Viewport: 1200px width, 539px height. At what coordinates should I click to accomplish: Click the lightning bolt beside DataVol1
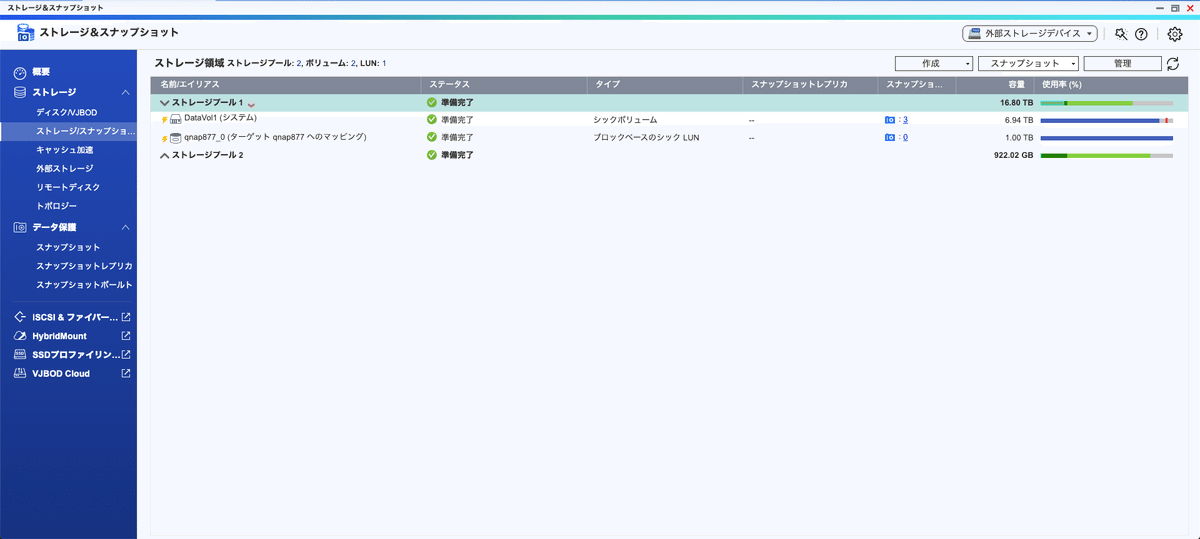pos(165,120)
